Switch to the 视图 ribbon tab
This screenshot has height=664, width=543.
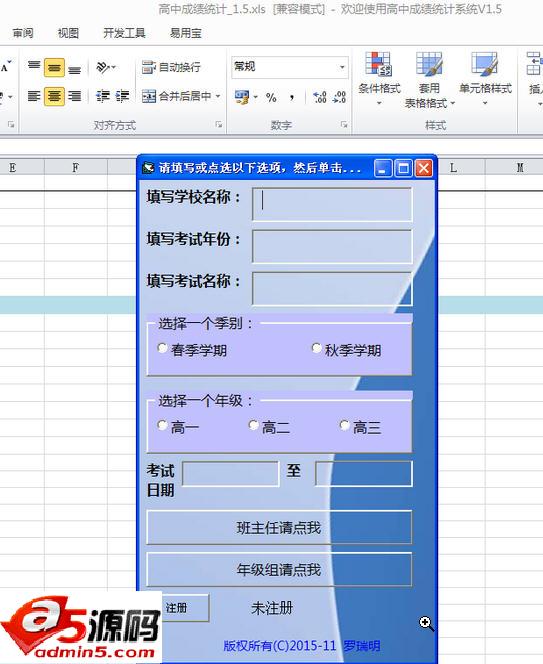[x=68, y=33]
